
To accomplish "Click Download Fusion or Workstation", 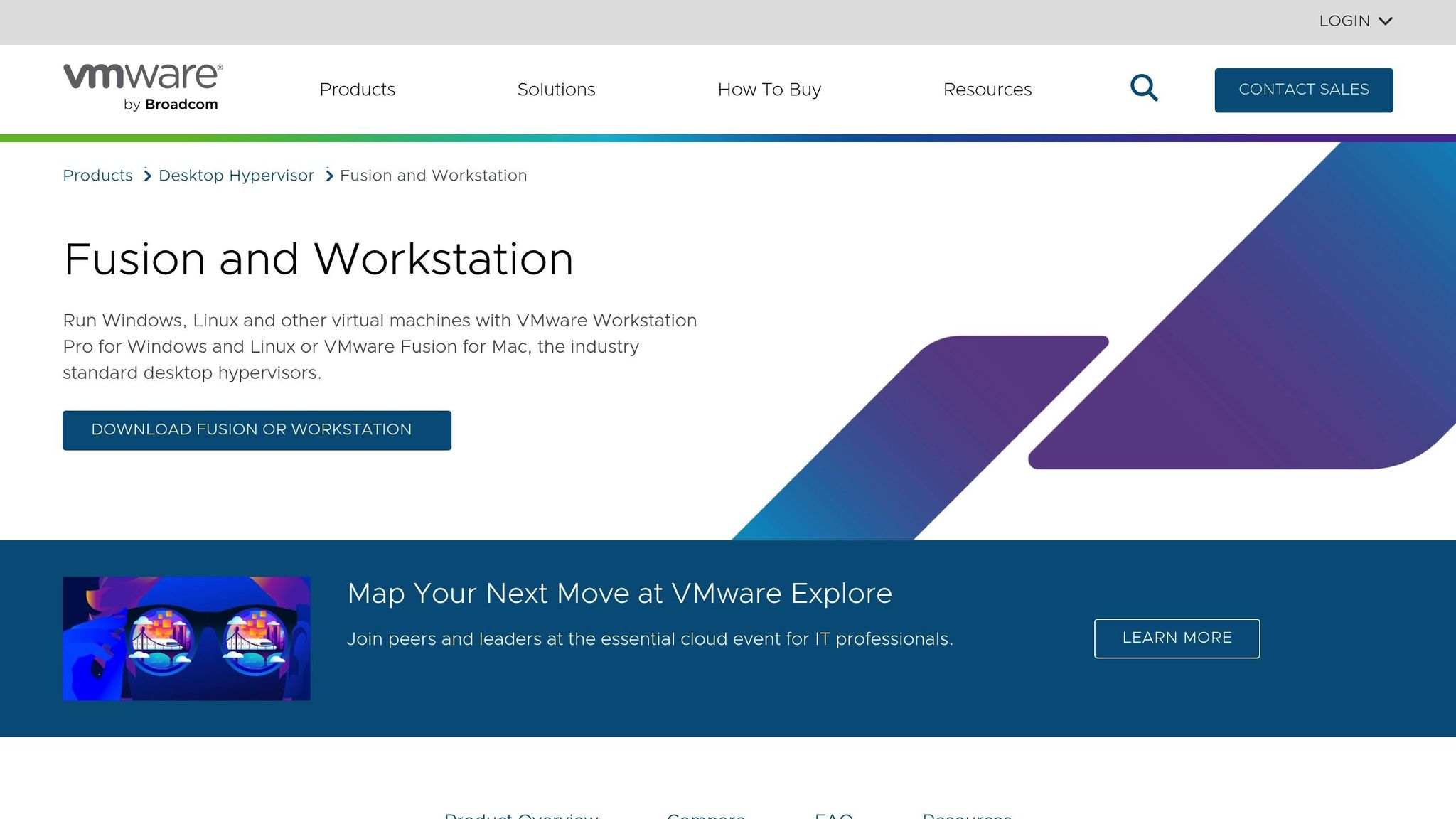I will click(257, 429).
